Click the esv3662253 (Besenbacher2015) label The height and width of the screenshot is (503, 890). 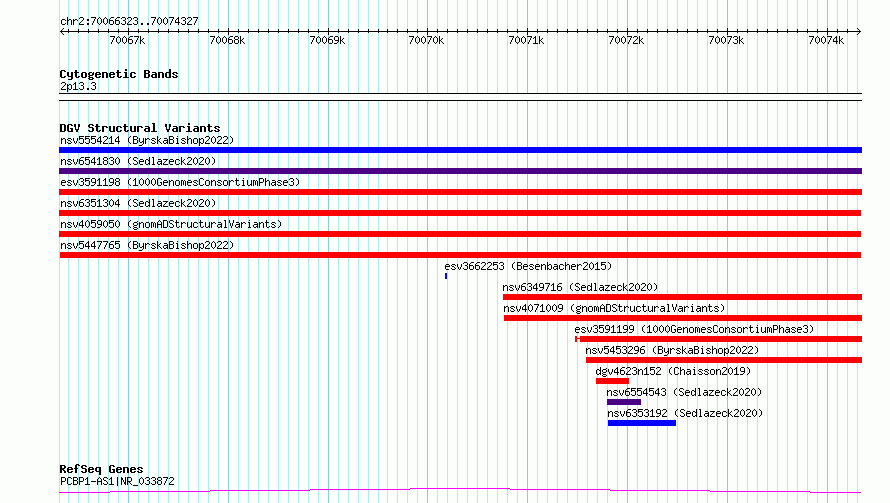pos(528,266)
